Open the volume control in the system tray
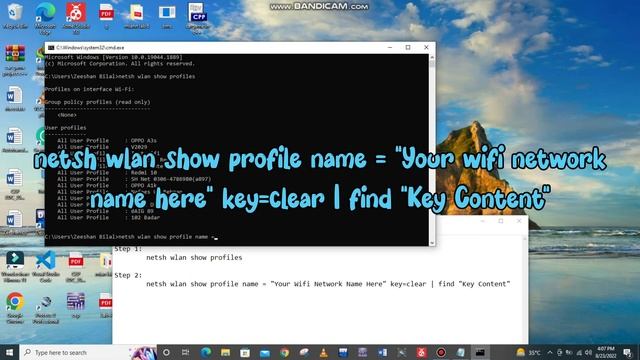Screen dimensions: 640x360 (588, 352)
